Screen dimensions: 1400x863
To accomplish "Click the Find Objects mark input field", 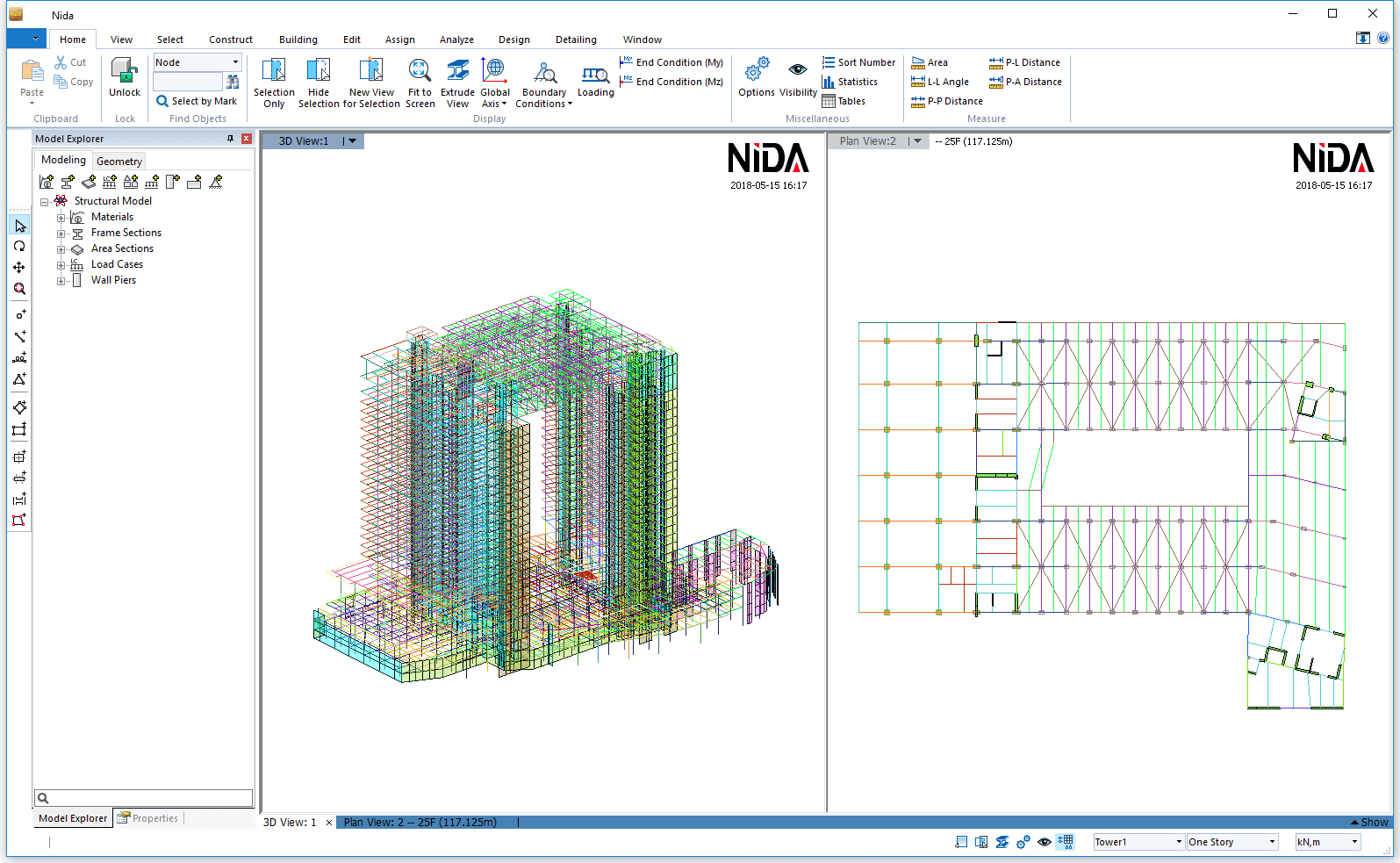I will (188, 82).
